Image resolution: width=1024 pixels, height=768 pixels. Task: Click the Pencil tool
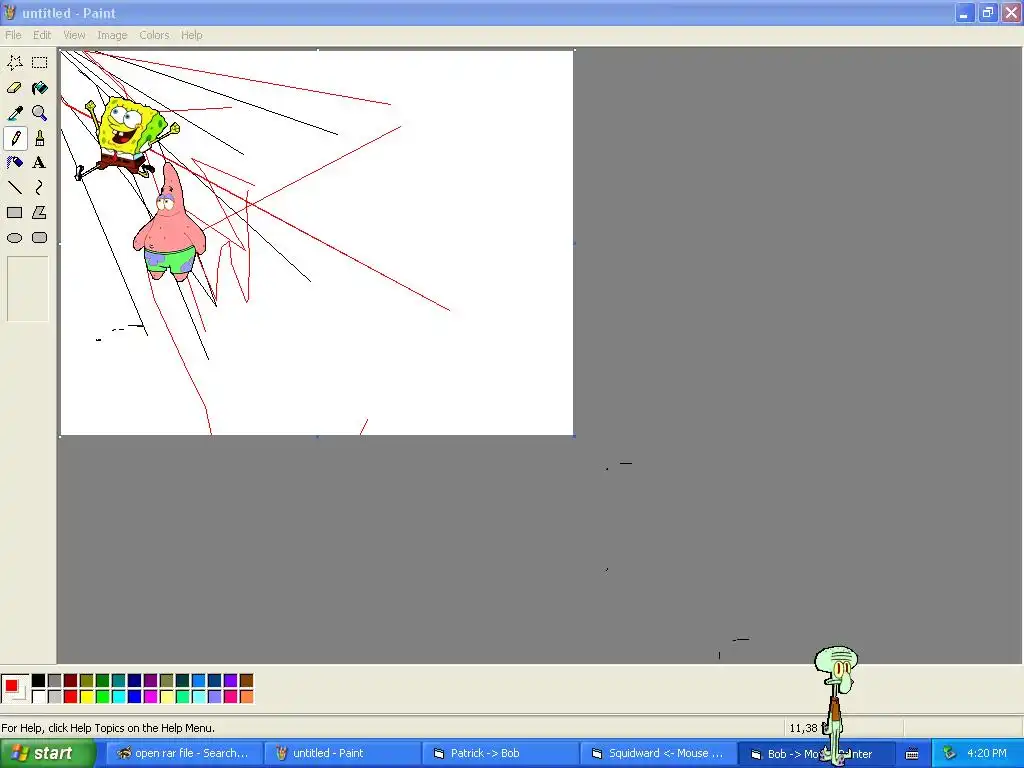tap(14, 138)
